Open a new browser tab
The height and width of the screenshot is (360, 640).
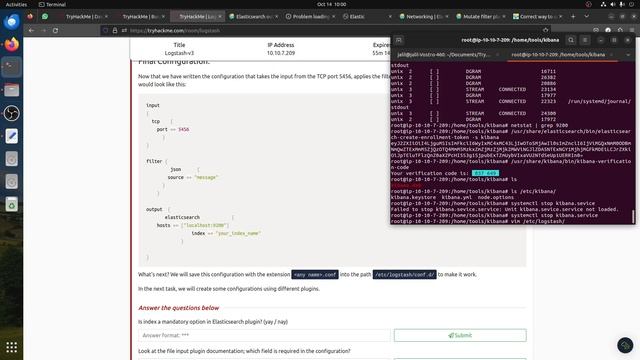pos(573,16)
